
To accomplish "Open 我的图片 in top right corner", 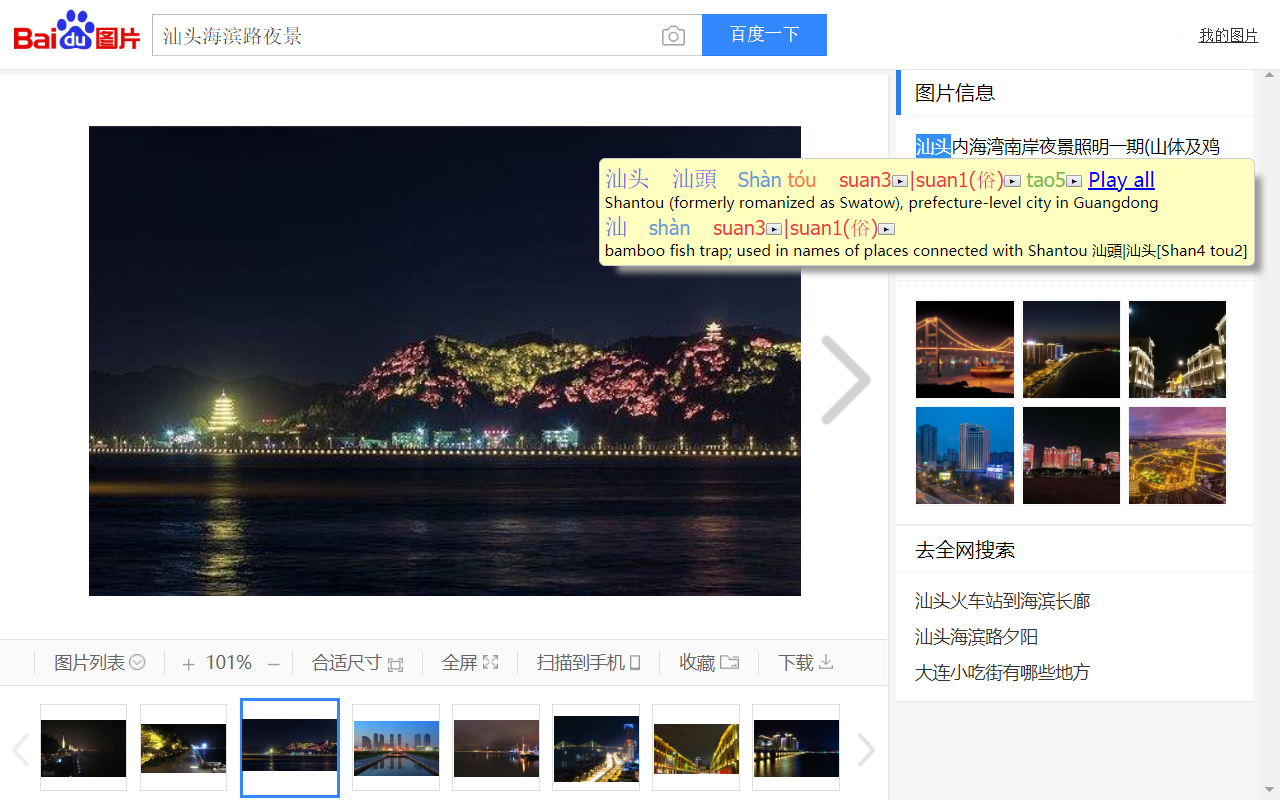I will pyautogui.click(x=1228, y=35).
